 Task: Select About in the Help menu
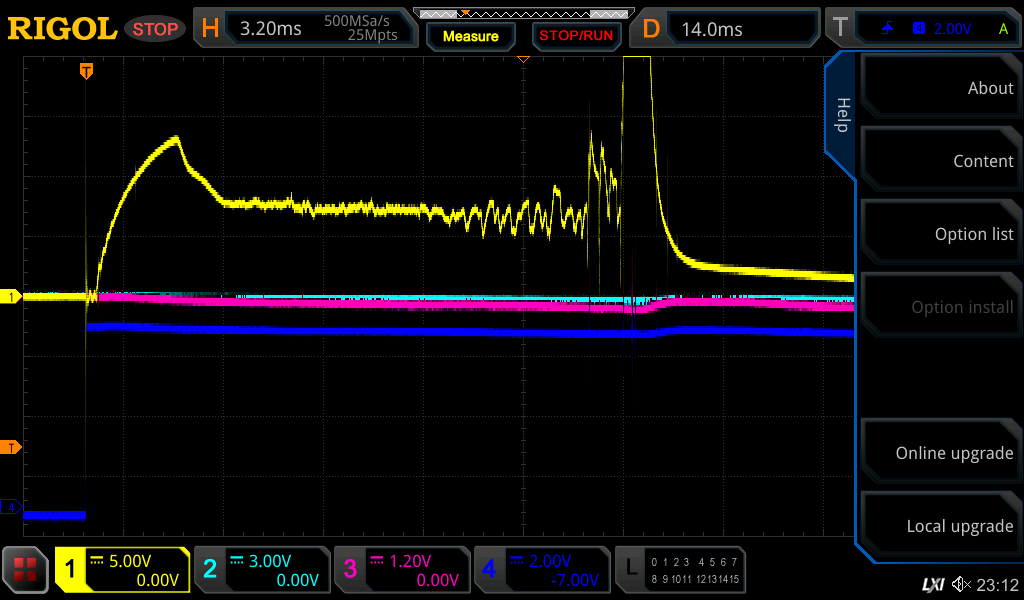pos(941,88)
